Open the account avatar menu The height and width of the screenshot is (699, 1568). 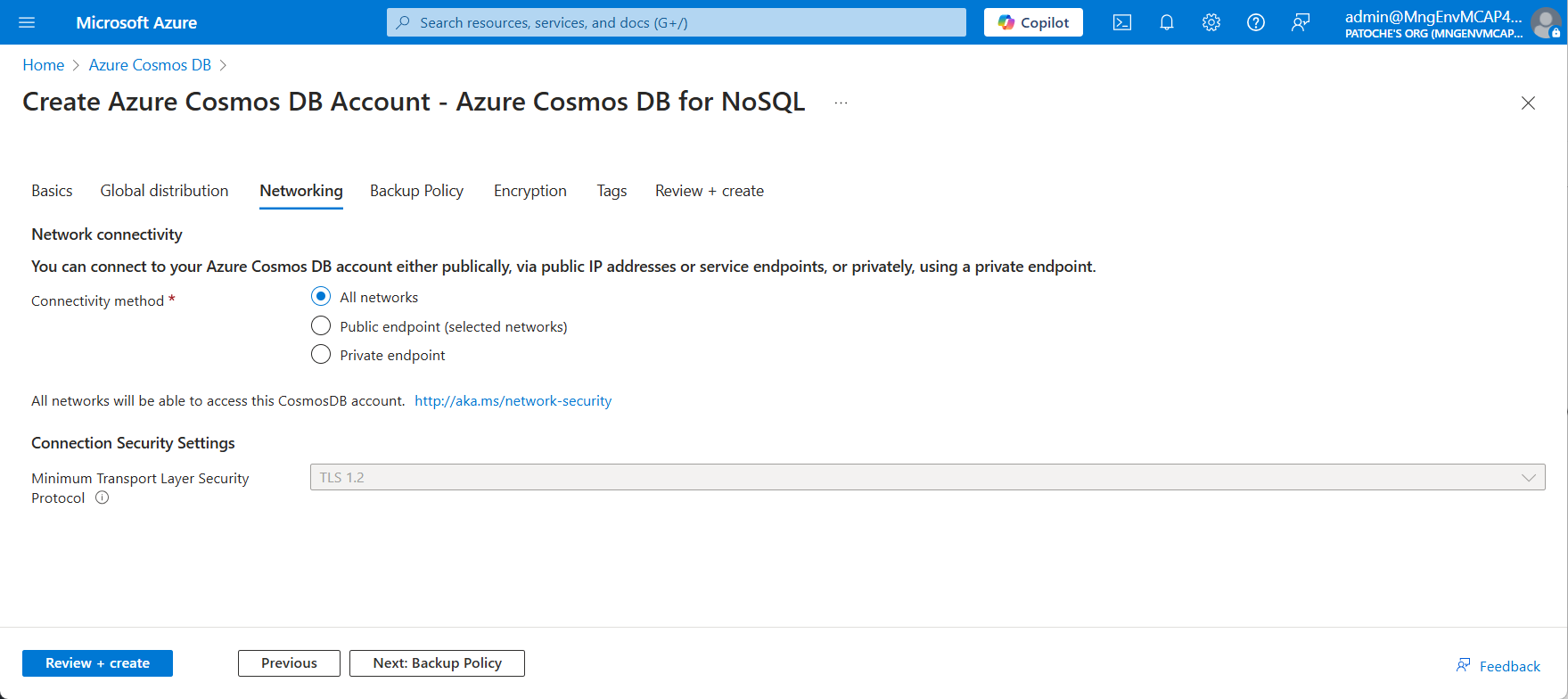pos(1545,22)
